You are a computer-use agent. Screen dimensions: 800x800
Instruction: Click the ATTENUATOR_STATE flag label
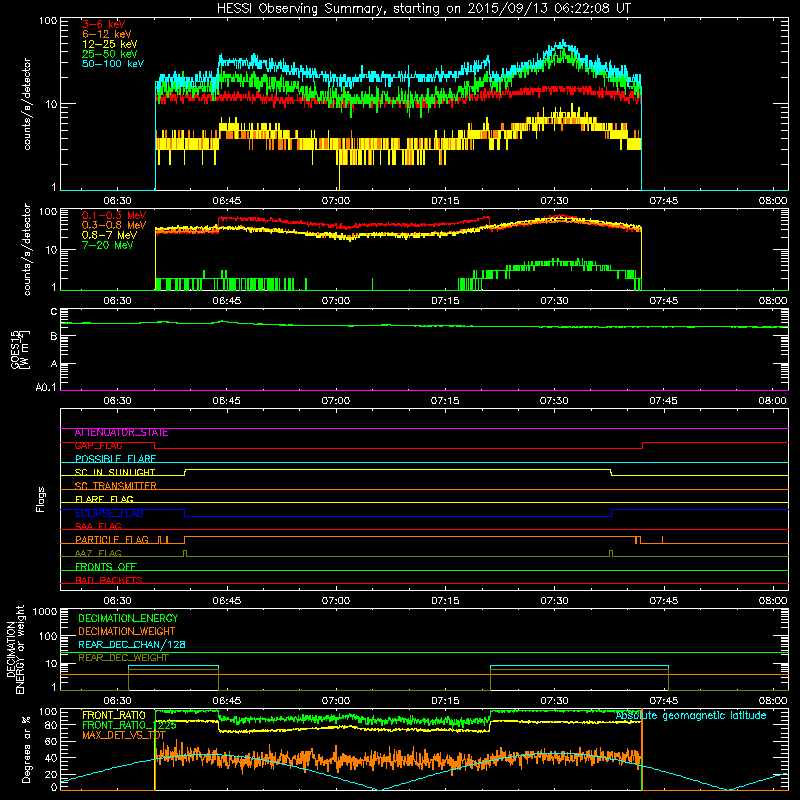[x=121, y=433]
